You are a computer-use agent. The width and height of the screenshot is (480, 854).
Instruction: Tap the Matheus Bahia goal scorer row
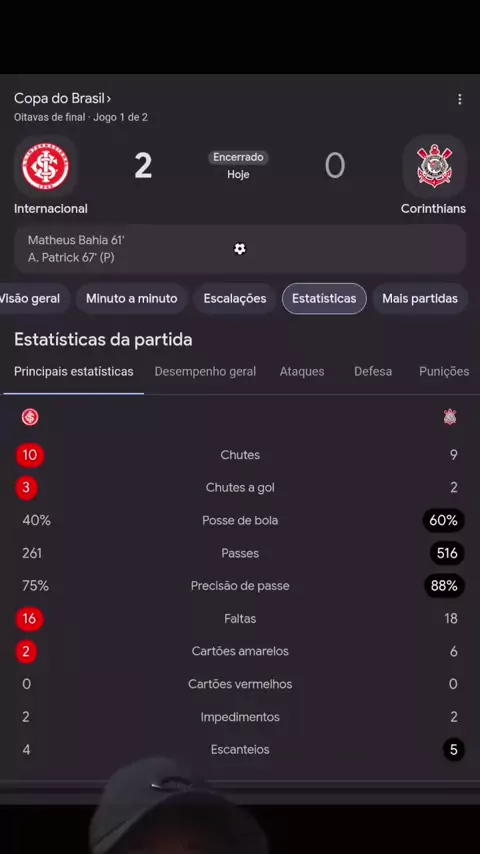click(76, 240)
